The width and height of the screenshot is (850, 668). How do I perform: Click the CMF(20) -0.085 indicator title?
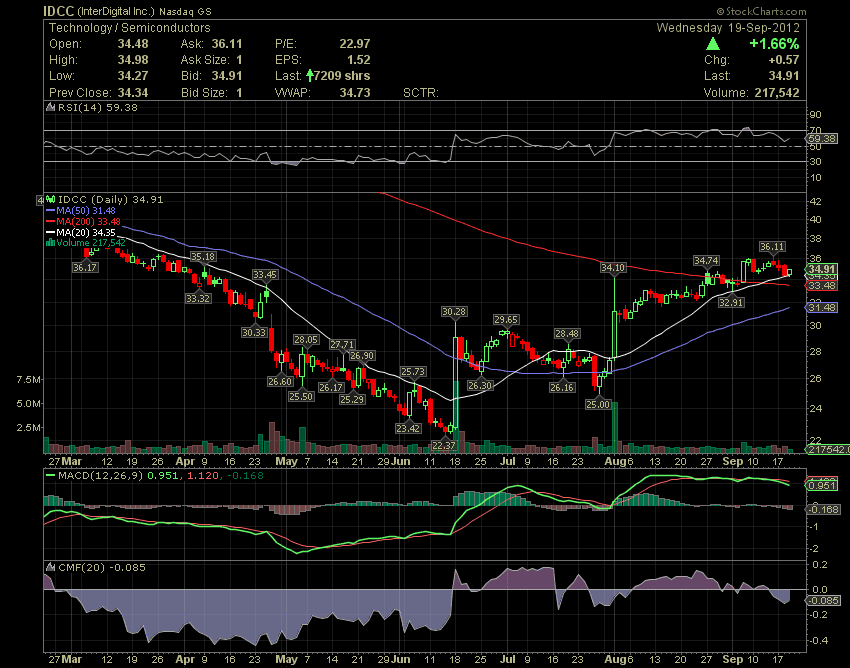pyautogui.click(x=102, y=567)
